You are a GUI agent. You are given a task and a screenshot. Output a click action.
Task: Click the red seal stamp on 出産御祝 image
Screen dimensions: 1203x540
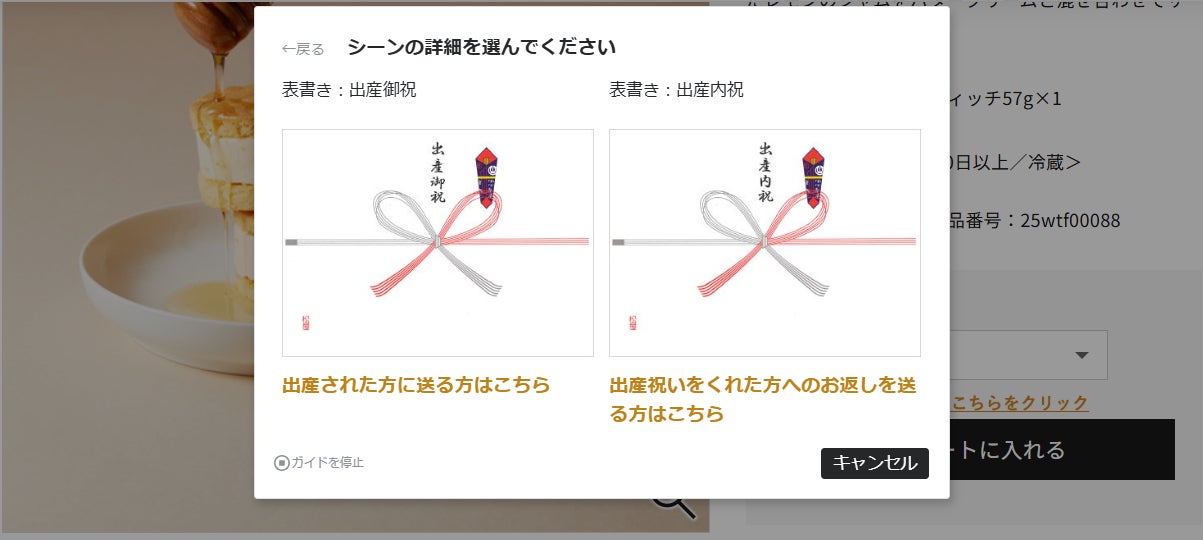[306, 323]
